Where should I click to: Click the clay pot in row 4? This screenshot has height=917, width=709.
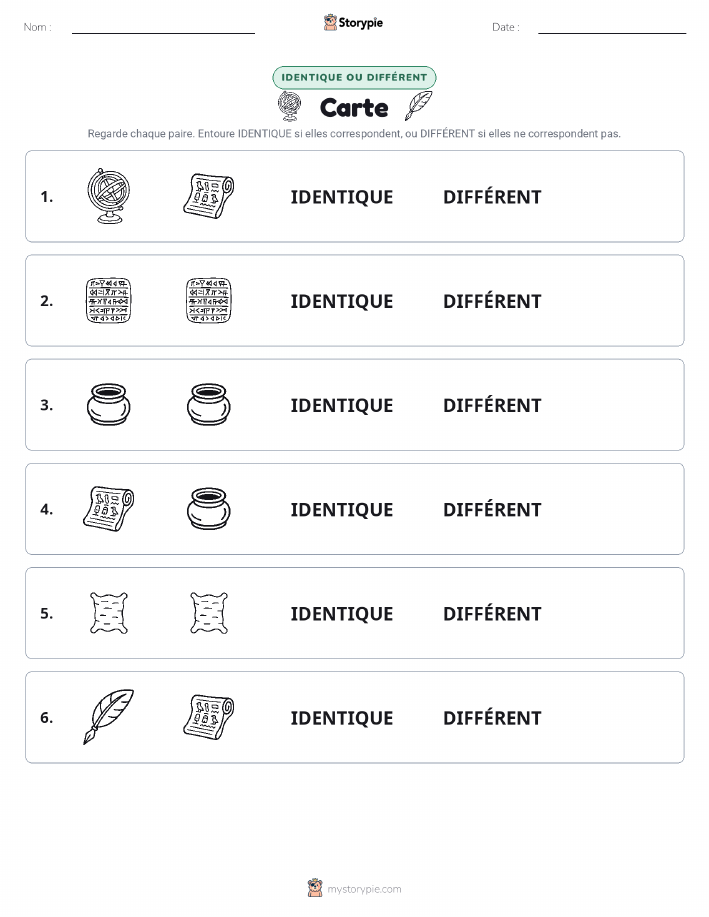point(209,509)
